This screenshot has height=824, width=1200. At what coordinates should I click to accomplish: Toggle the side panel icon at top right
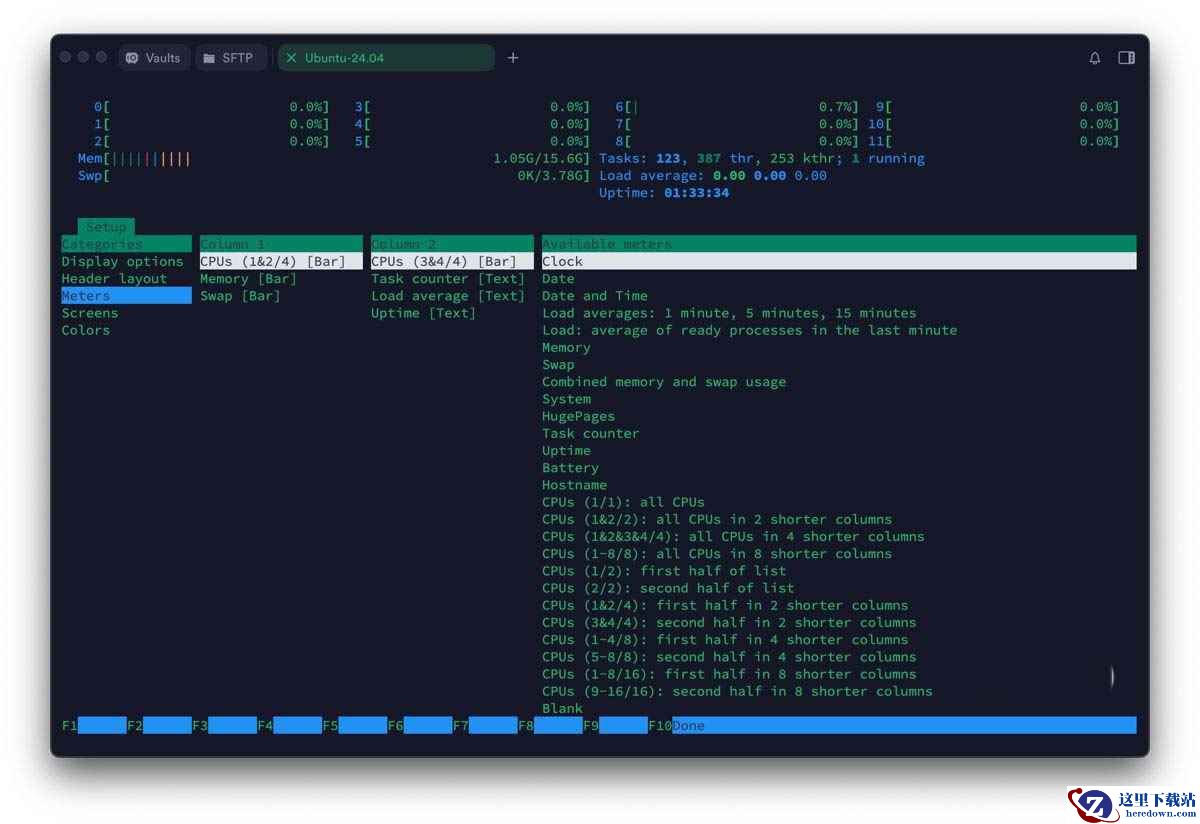[x=1126, y=58]
